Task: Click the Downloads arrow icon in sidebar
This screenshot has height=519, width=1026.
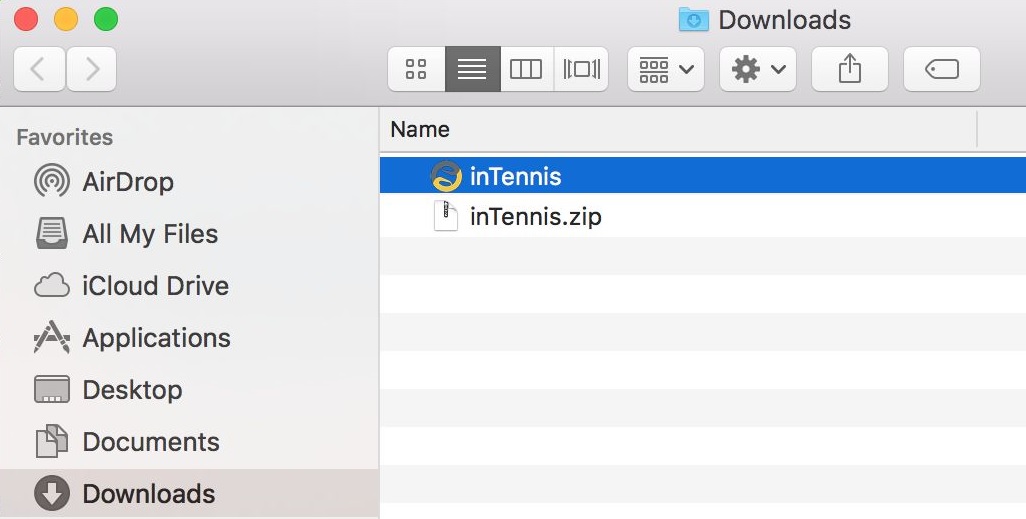Action: pos(52,493)
